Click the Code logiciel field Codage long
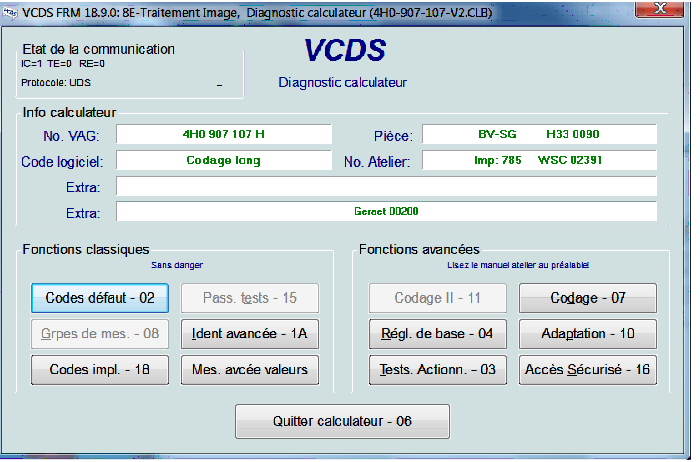 [224, 160]
